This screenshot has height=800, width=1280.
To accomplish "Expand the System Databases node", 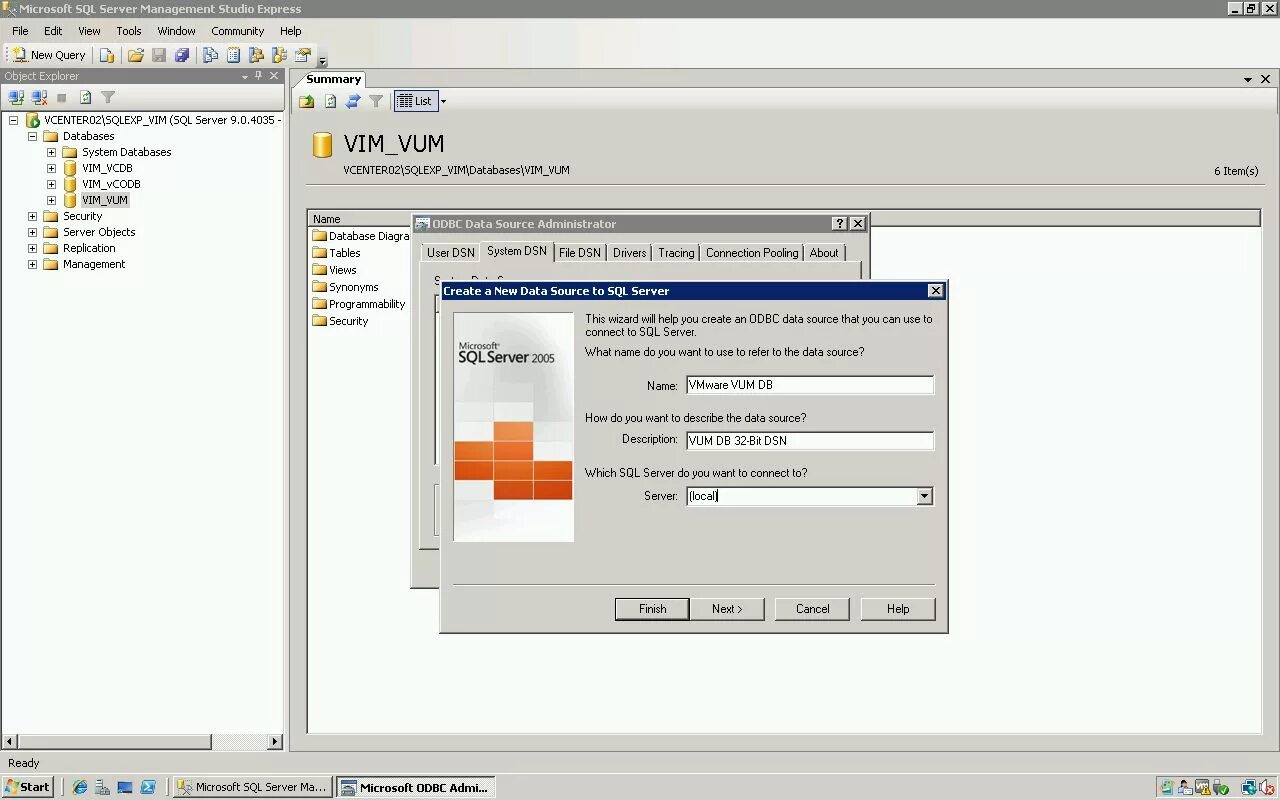I will click(x=51, y=152).
